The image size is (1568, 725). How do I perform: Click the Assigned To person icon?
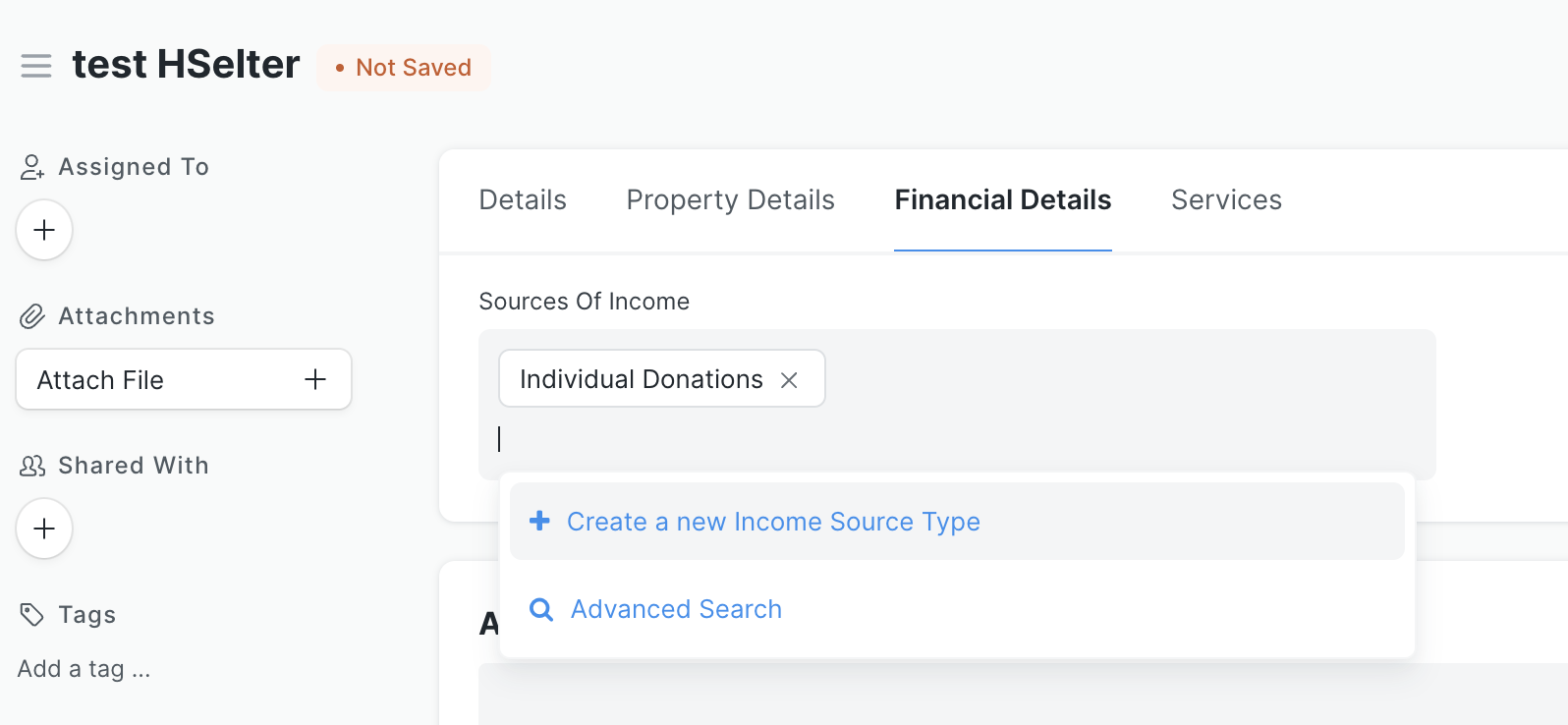click(x=30, y=166)
